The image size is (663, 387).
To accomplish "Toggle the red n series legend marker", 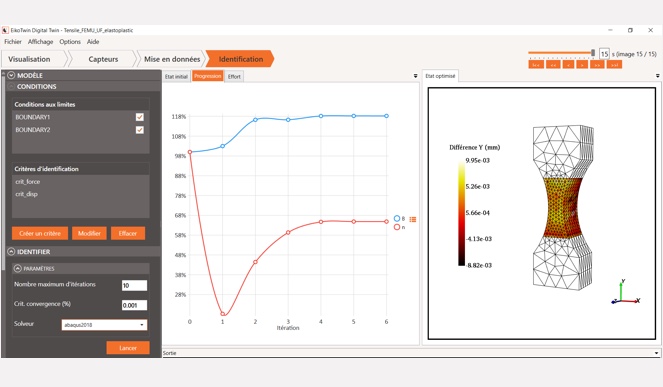I will click(397, 227).
